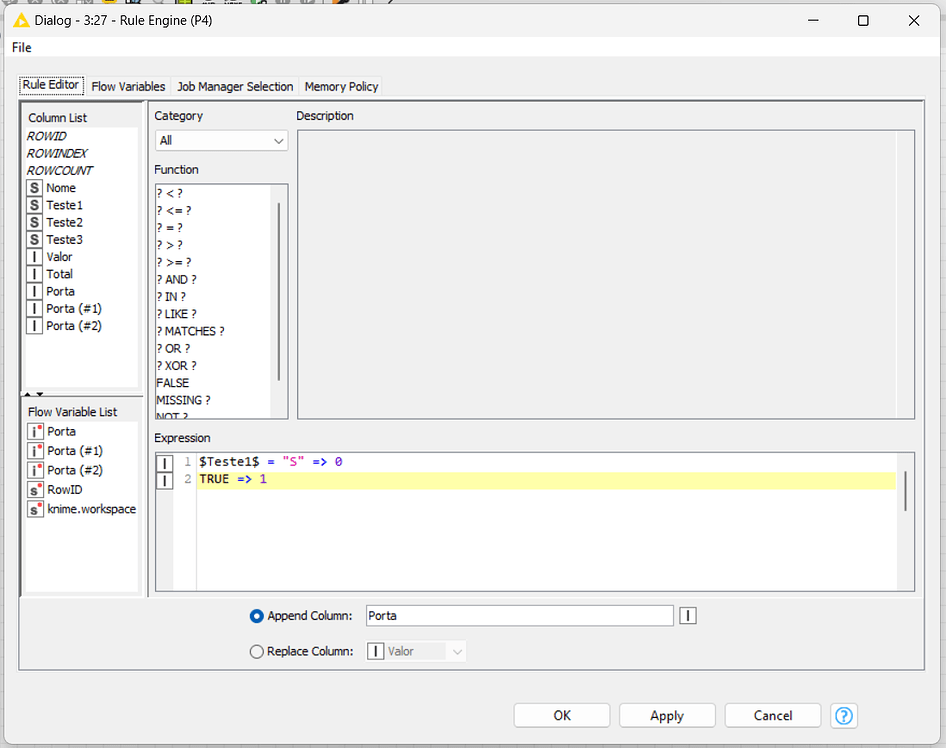Viewport: 946px width, 748px height.
Task: Click the Function list scrollbar
Action: 281,290
